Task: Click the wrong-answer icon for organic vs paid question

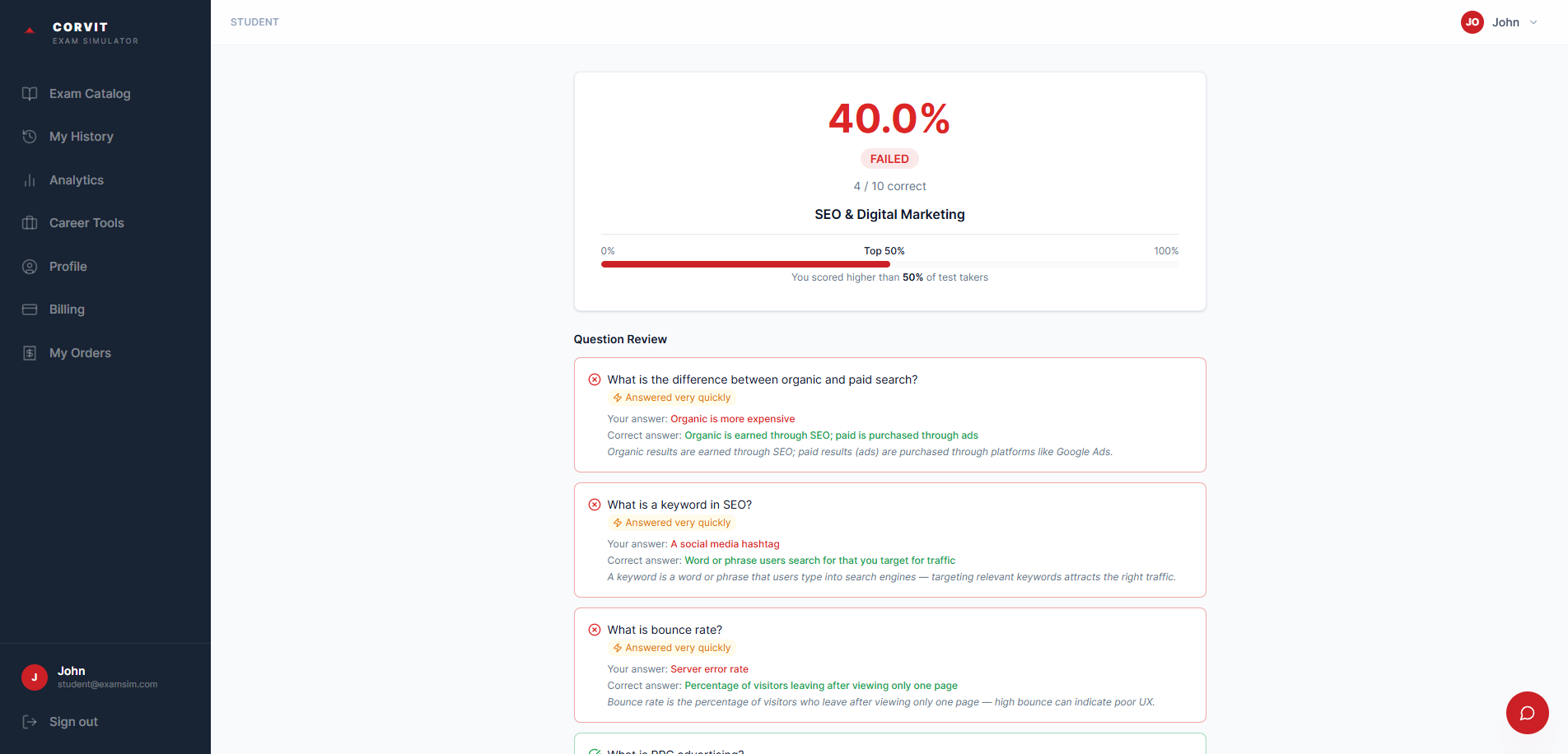Action: tap(595, 379)
